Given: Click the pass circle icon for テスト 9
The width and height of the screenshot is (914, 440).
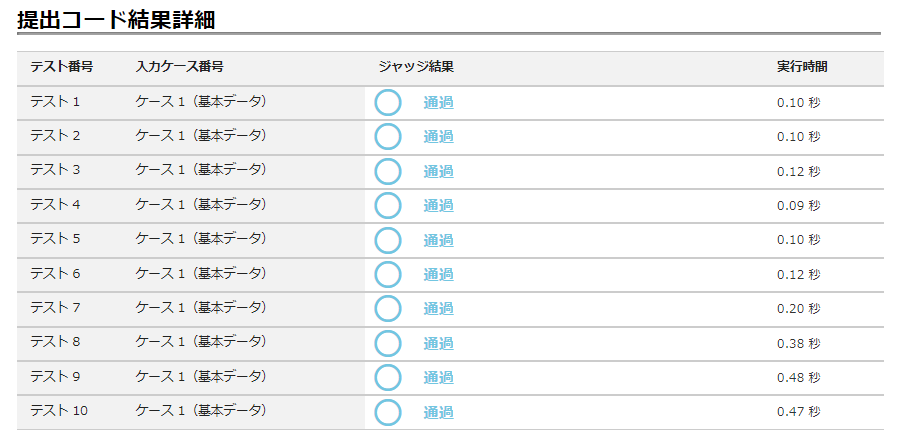Looking at the screenshot, I should [388, 378].
